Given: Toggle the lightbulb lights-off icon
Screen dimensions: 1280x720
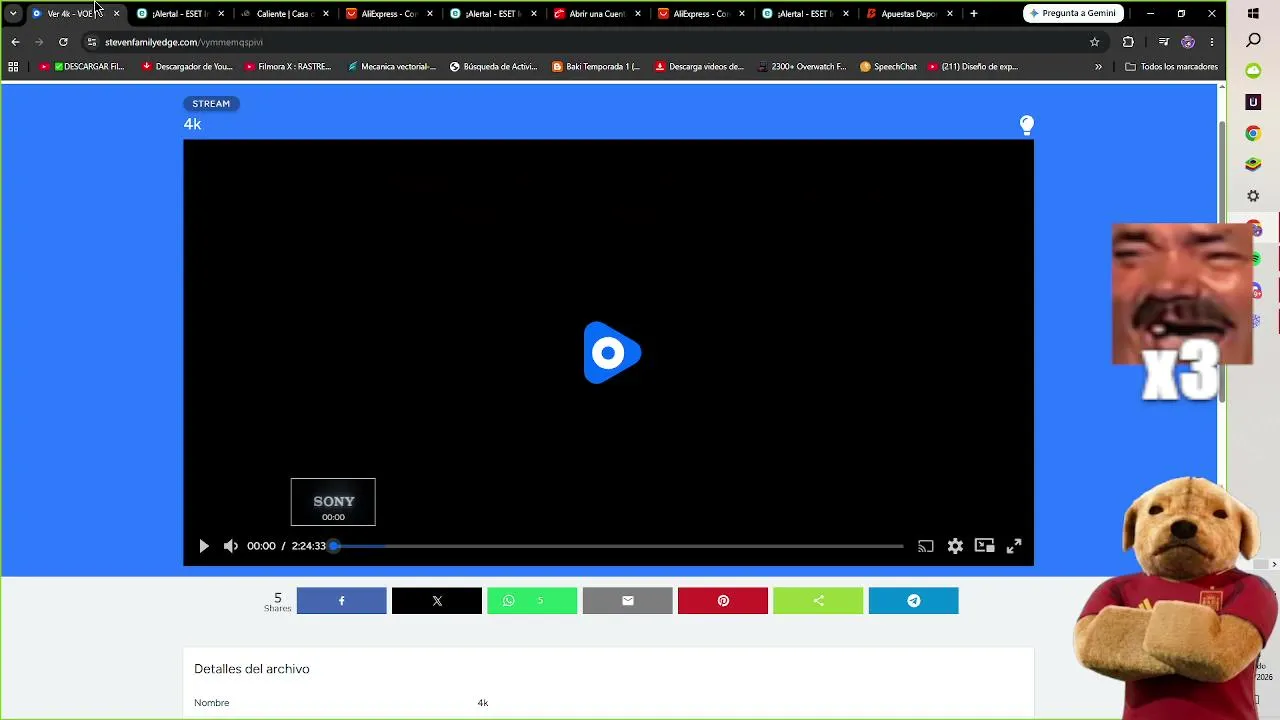Looking at the screenshot, I should [1026, 124].
